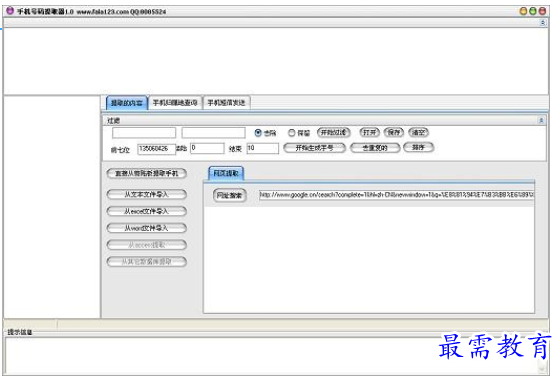Viewport: 560px width, 378px height.
Task: Click the 结束 field containing 10
Action: coord(262,148)
